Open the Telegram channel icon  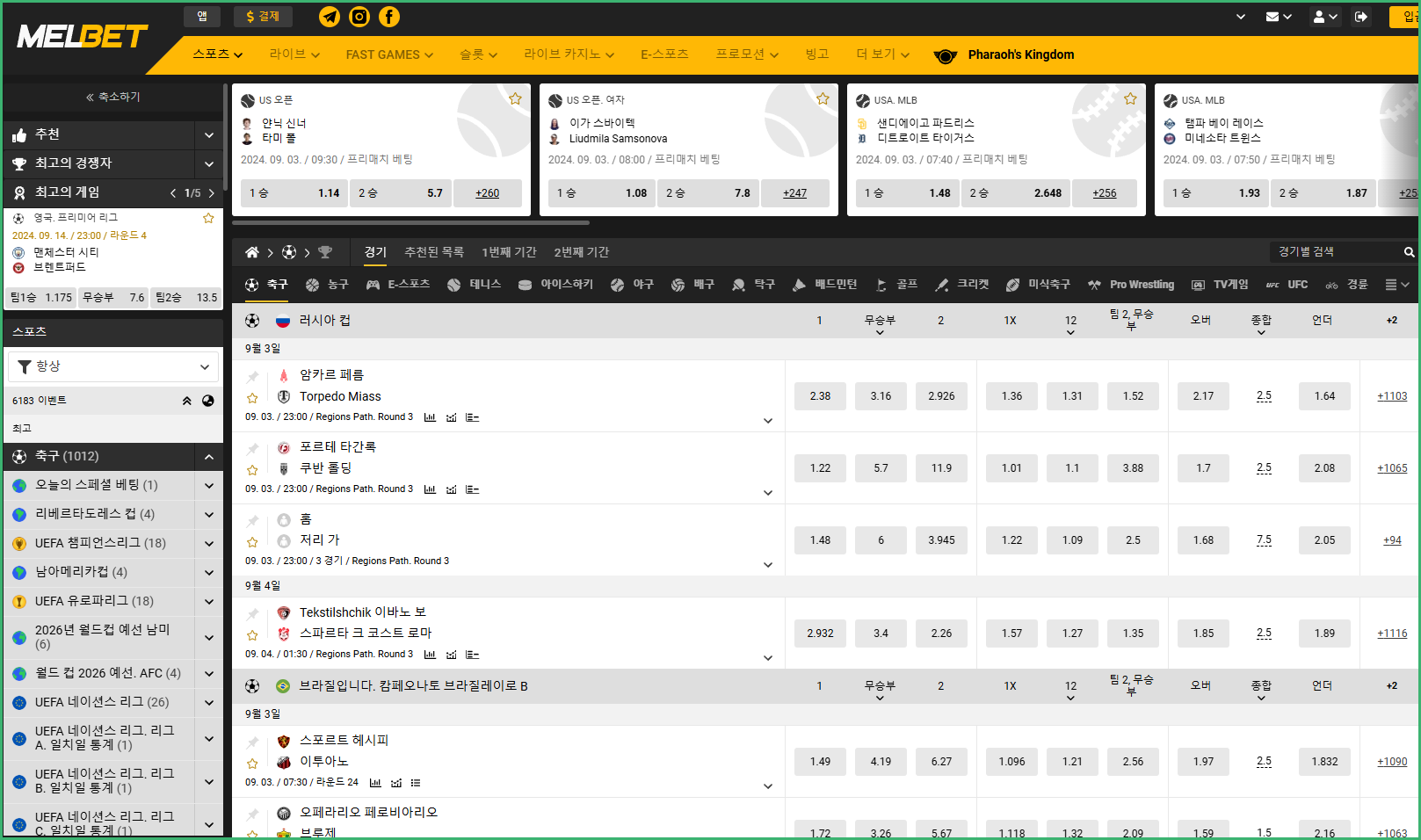[x=330, y=17]
